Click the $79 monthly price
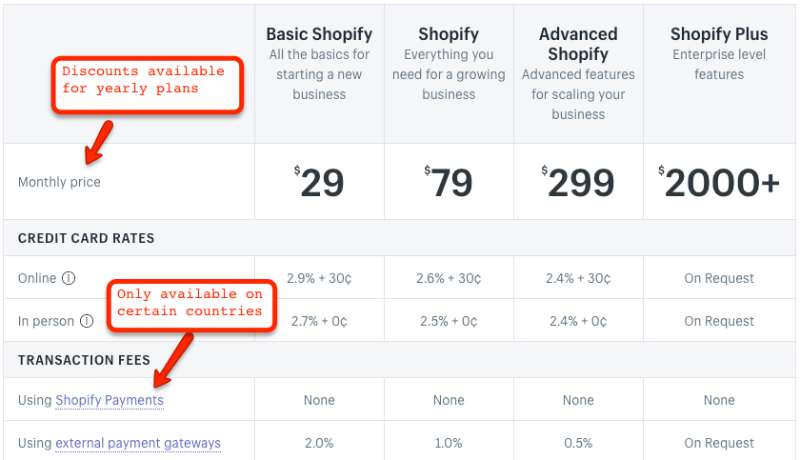800x460 pixels. click(448, 182)
